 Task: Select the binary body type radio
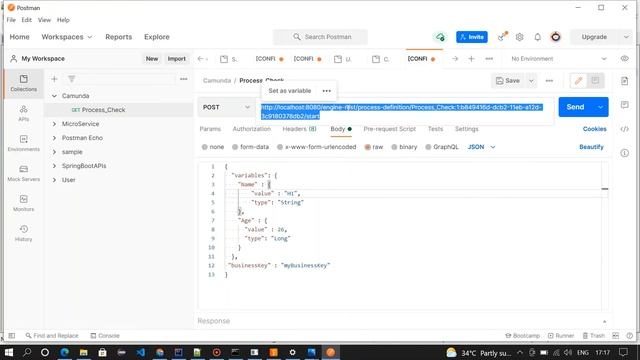tap(394, 147)
